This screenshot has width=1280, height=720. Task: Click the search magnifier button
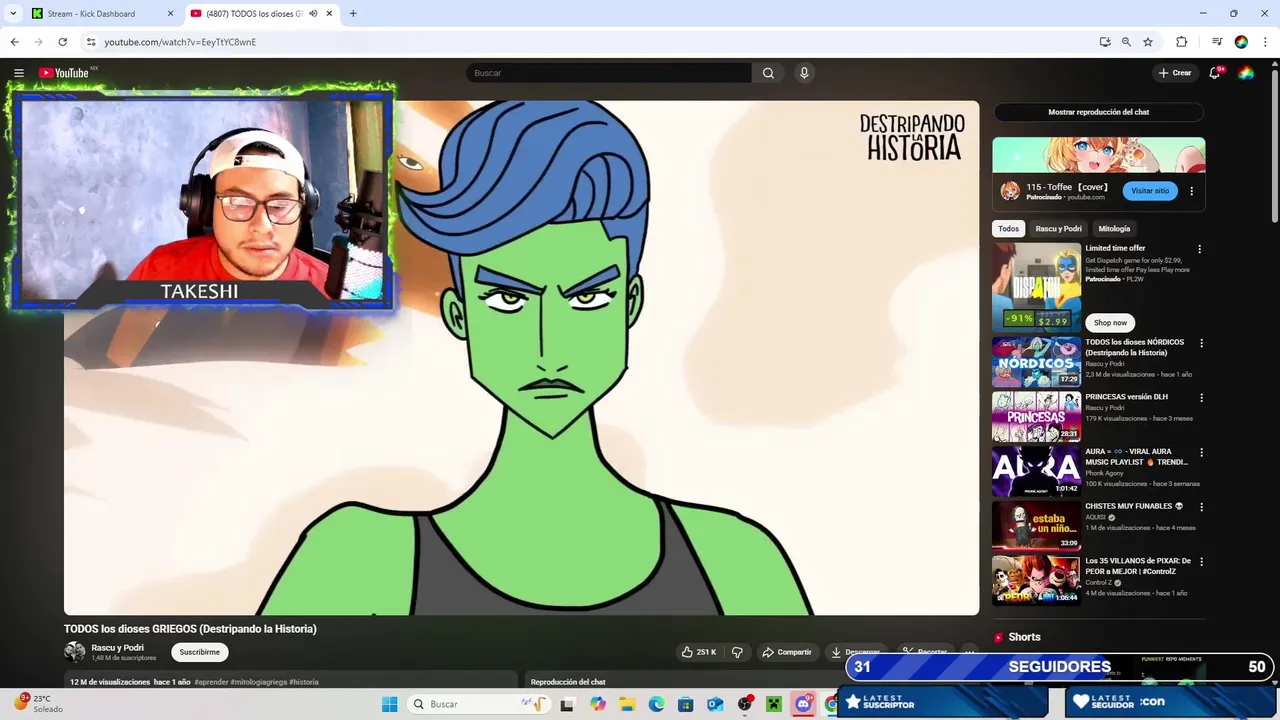pos(768,73)
